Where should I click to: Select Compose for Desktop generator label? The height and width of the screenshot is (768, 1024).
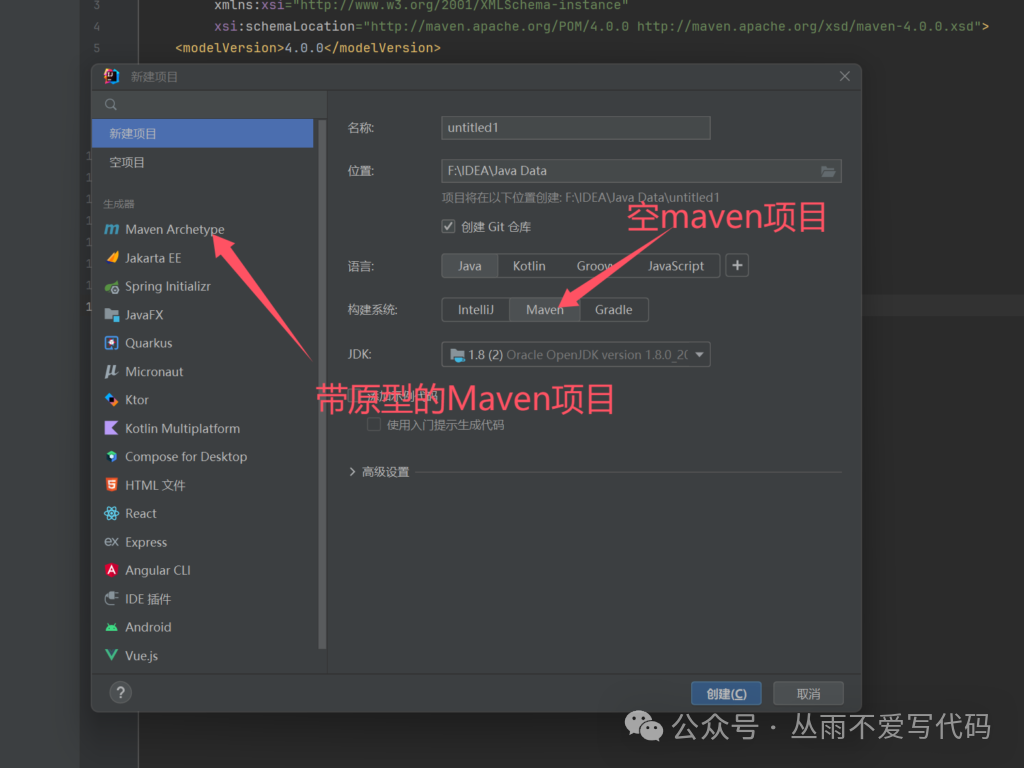186,456
